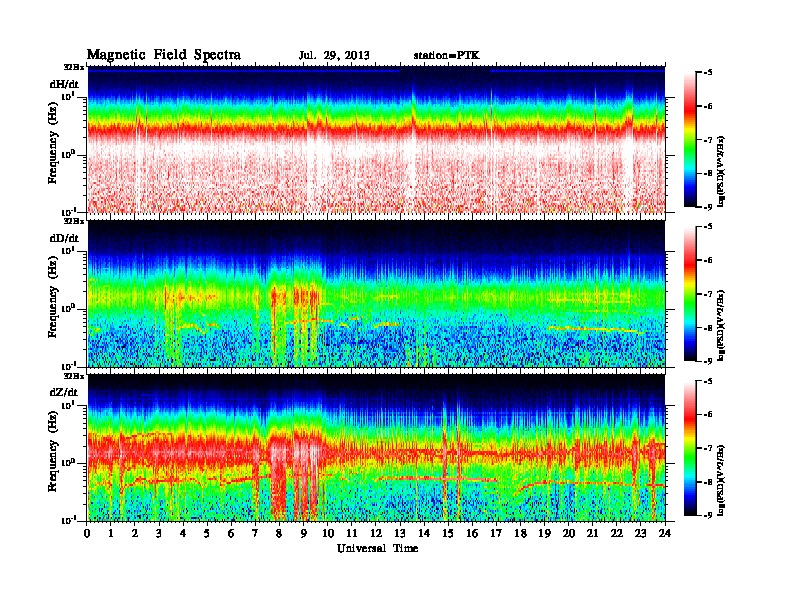Select the 'dH/dt' panel label

[65, 84]
